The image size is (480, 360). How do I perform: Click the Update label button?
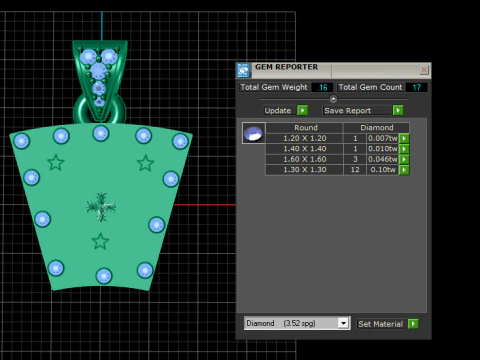(x=278, y=111)
